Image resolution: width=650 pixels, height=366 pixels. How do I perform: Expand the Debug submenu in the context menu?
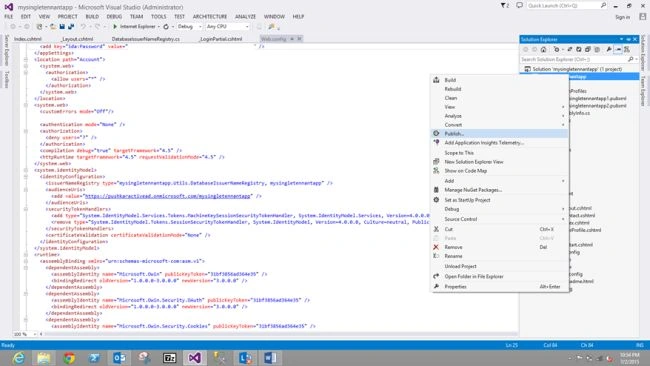point(499,209)
